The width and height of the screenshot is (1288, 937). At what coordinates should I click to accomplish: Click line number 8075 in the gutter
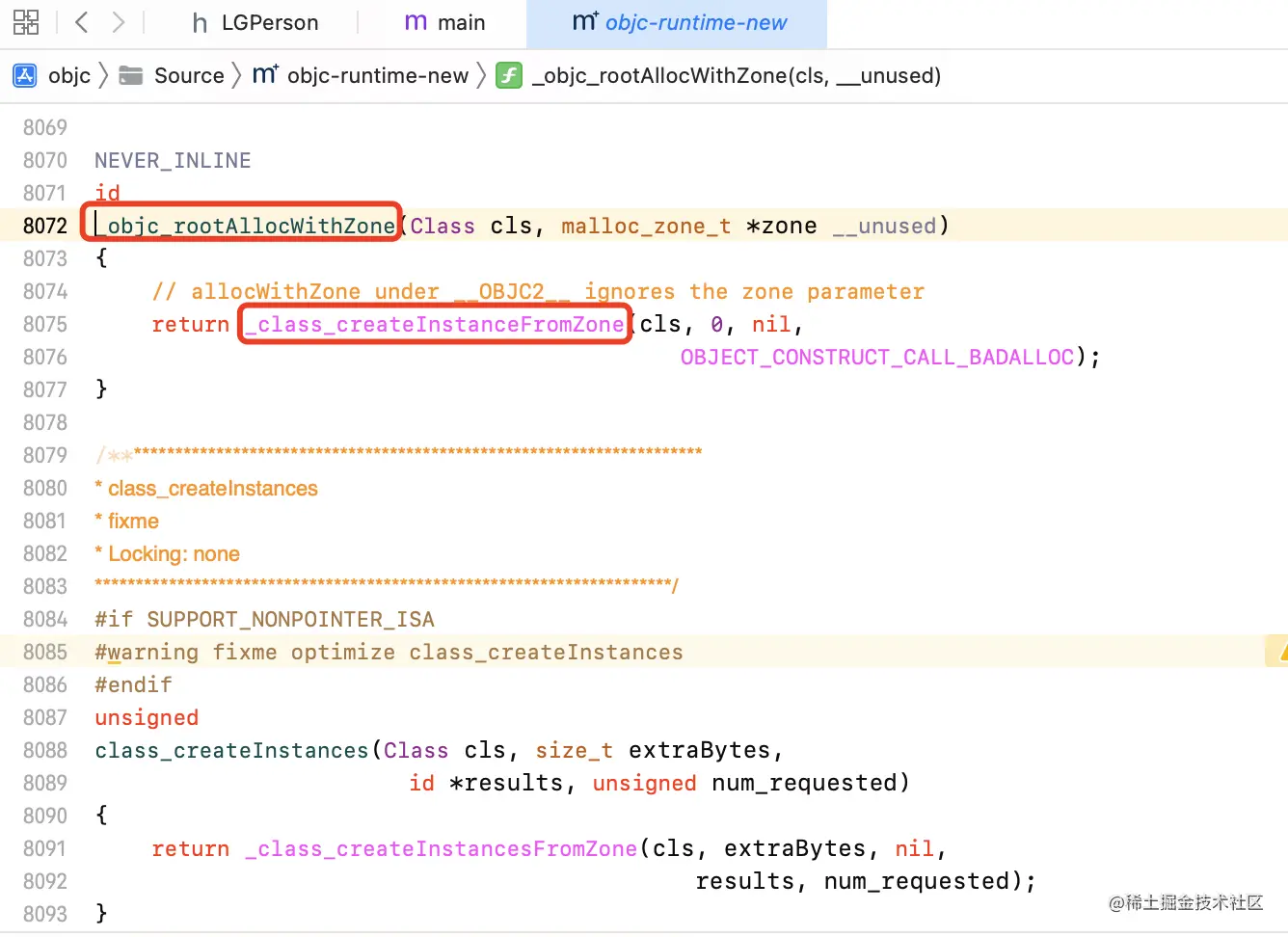click(x=45, y=324)
